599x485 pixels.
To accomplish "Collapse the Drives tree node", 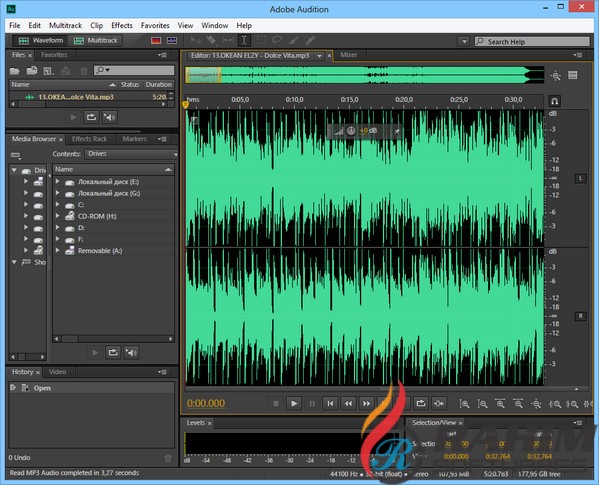I will click(x=14, y=170).
